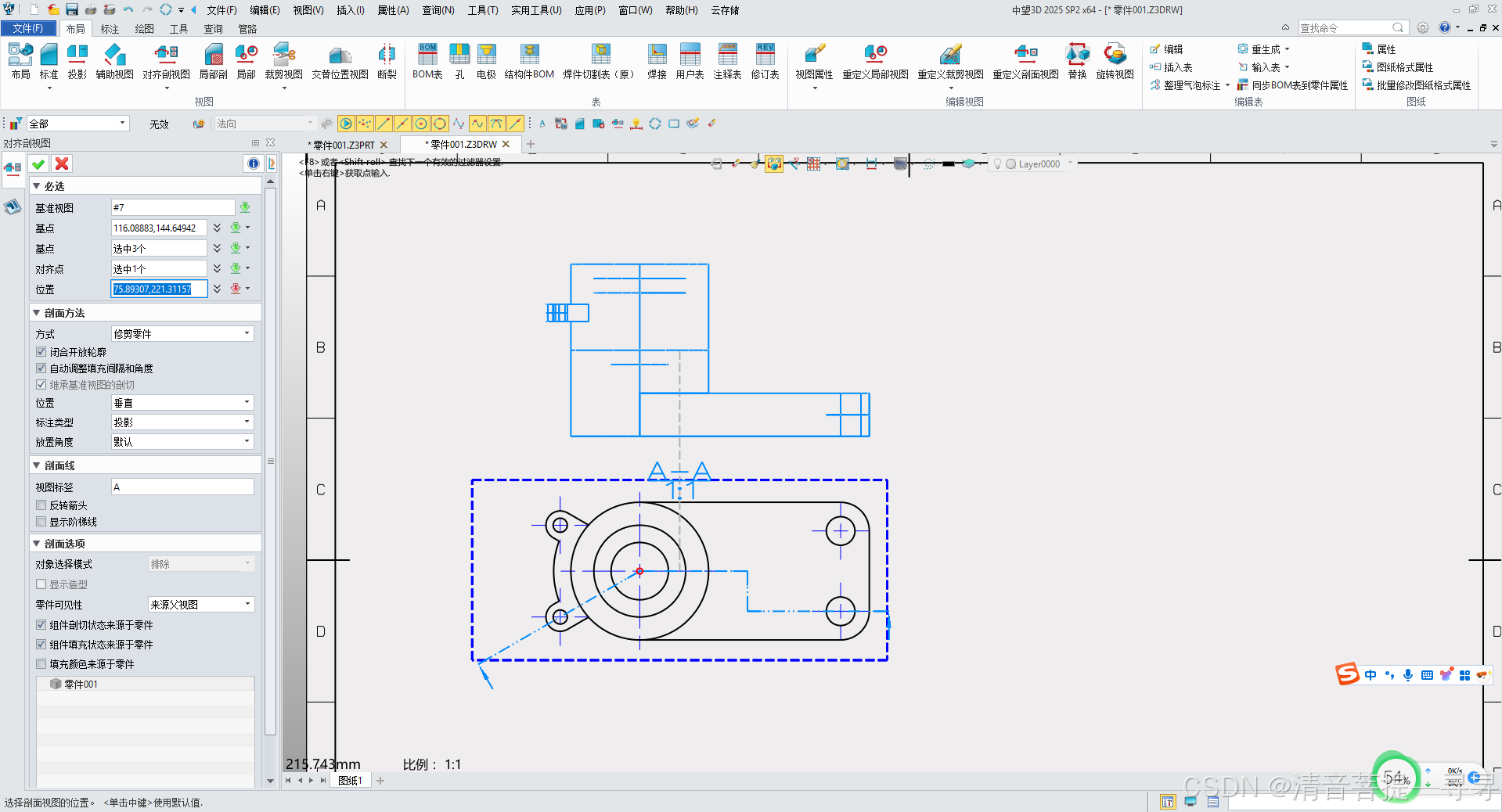Open the 修订表 revision table tool
Image resolution: width=1502 pixels, height=812 pixels.
(765, 61)
